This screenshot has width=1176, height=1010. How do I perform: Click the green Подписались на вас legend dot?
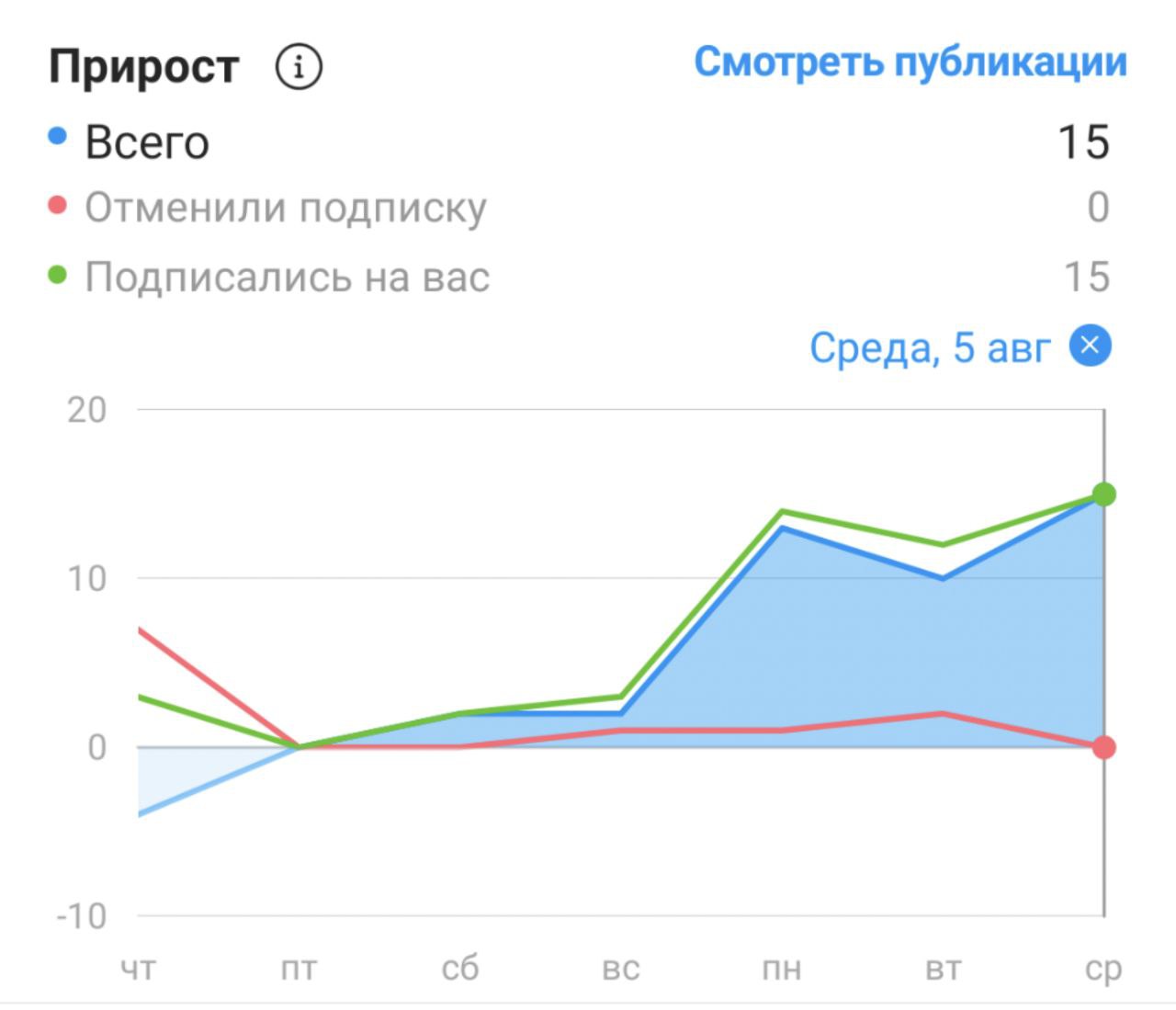pyautogui.click(x=57, y=274)
